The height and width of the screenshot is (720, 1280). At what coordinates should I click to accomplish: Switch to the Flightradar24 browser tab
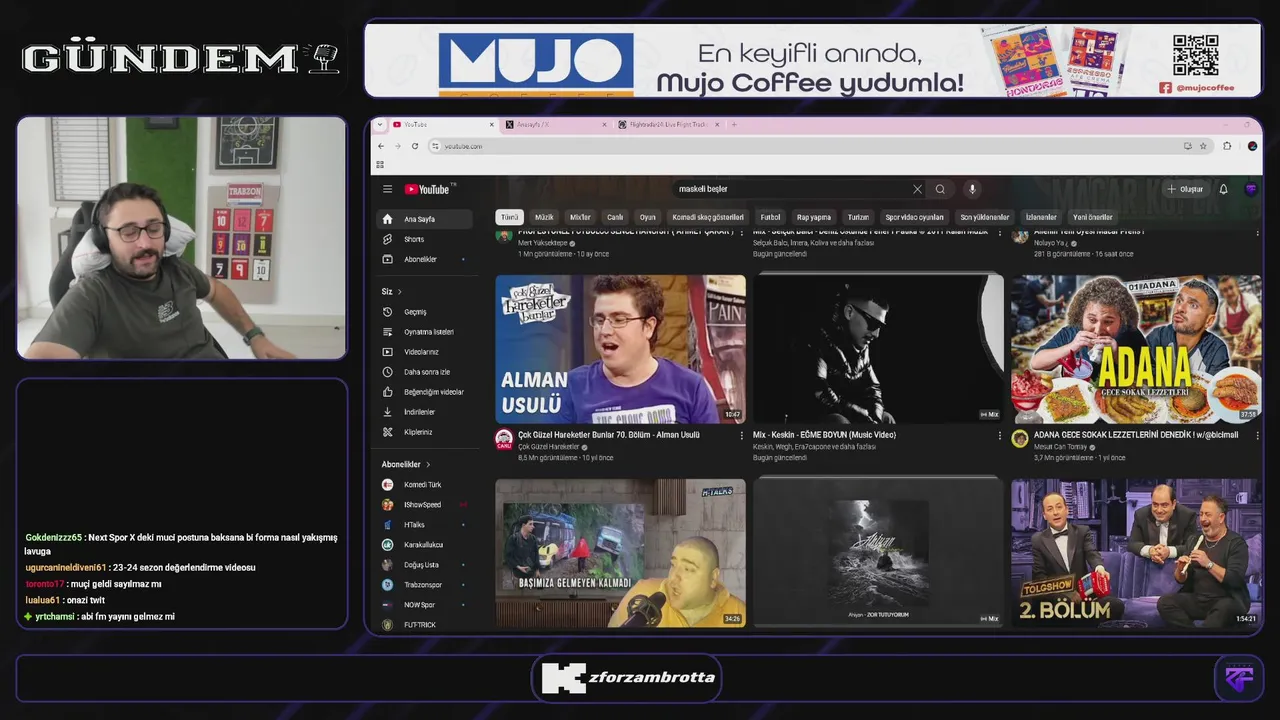click(668, 125)
